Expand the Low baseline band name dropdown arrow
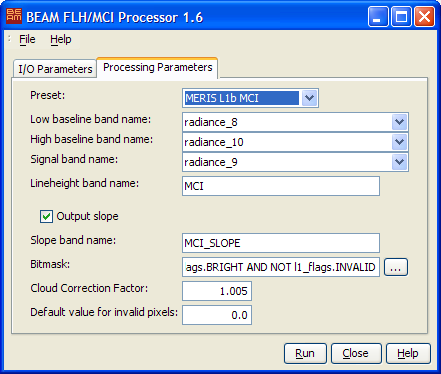The height and width of the screenshot is (374, 441). pyautogui.click(x=399, y=122)
